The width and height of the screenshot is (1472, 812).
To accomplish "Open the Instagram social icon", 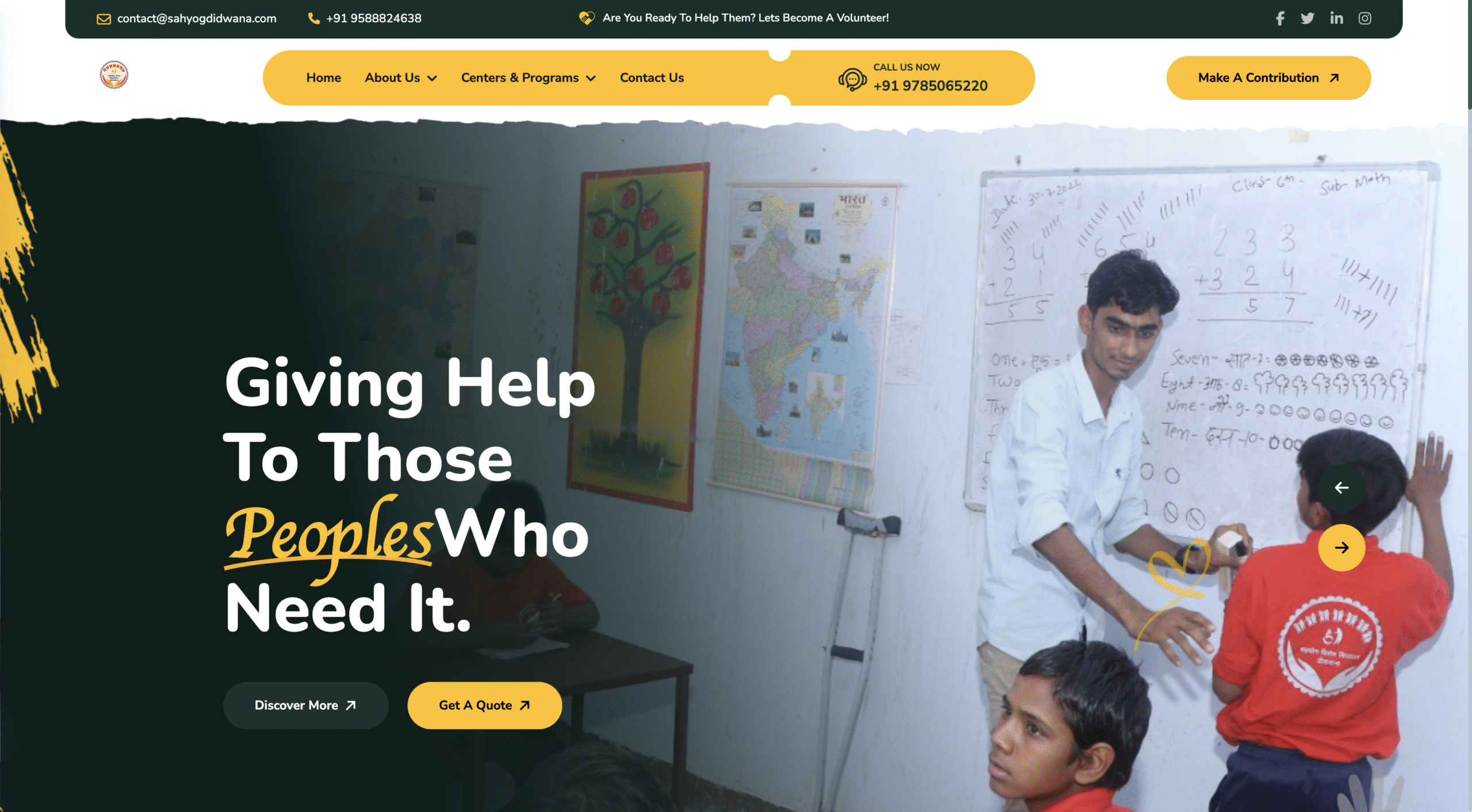I will pos(1365,18).
